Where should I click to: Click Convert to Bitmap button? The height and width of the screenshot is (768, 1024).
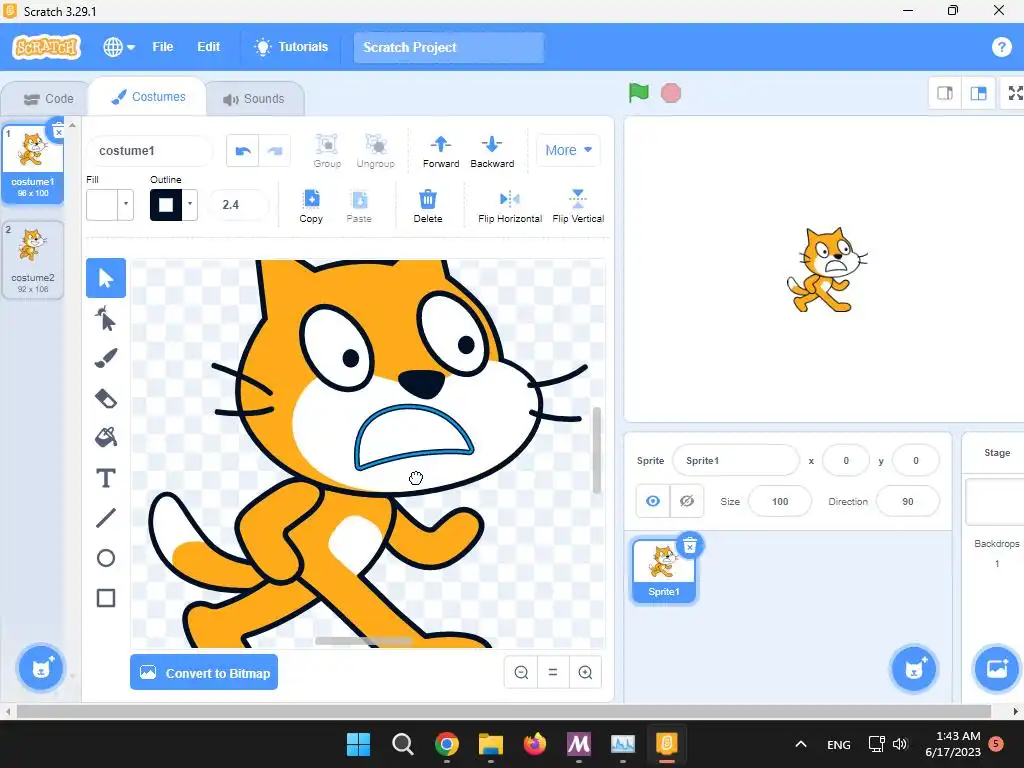pos(204,673)
